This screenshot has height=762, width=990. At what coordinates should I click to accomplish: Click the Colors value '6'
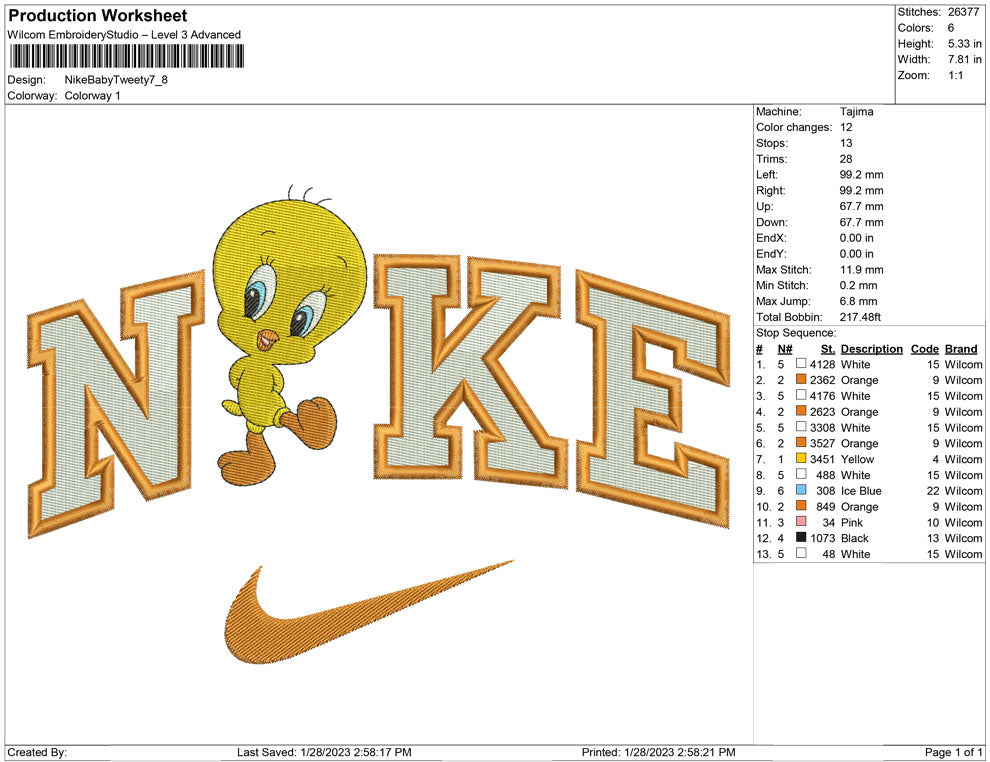click(951, 28)
